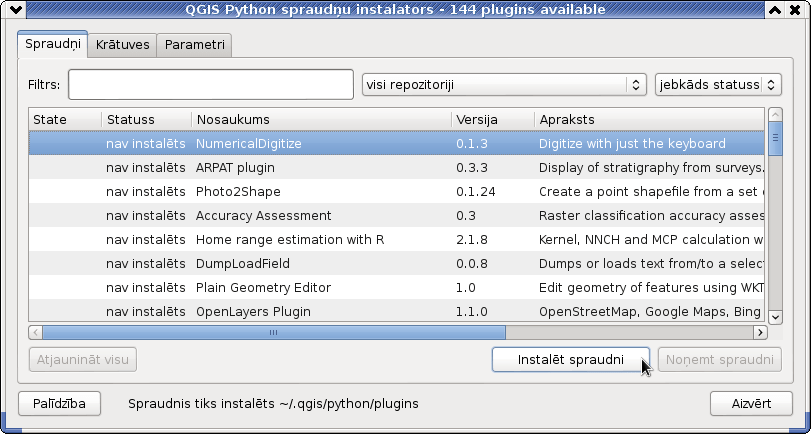Select the NumericalDigitize plugin row
This screenshot has width=811, height=434.
coord(396,143)
